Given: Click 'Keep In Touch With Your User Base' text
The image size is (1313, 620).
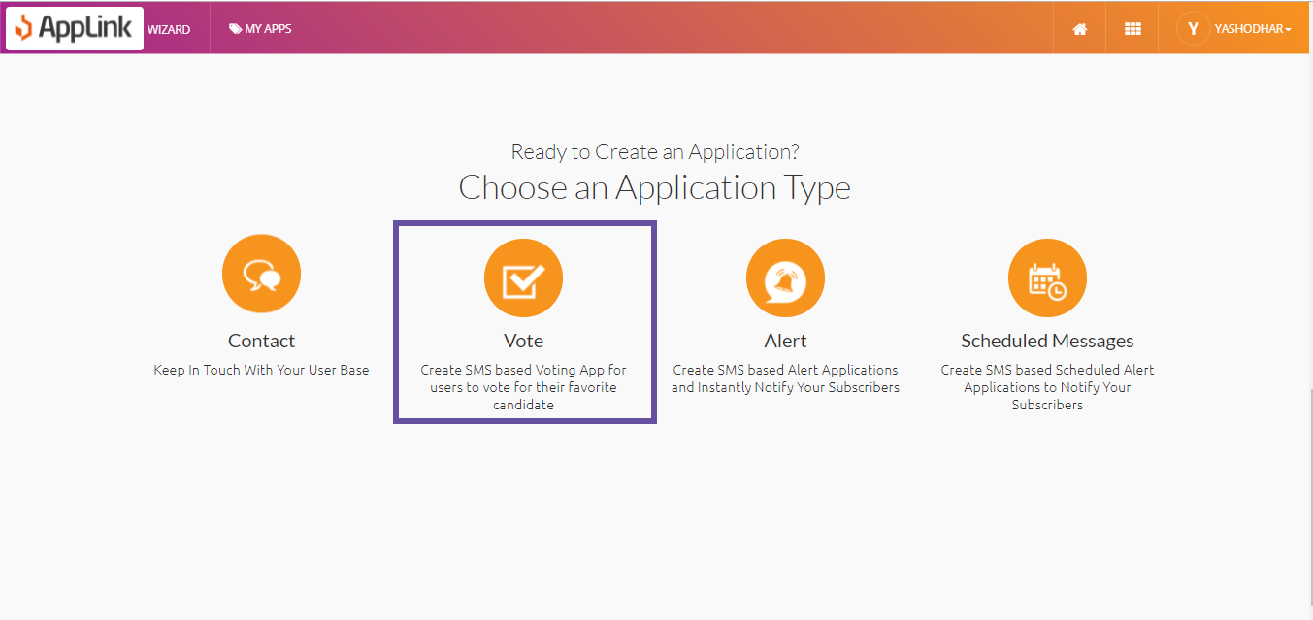Looking at the screenshot, I should pos(261,370).
